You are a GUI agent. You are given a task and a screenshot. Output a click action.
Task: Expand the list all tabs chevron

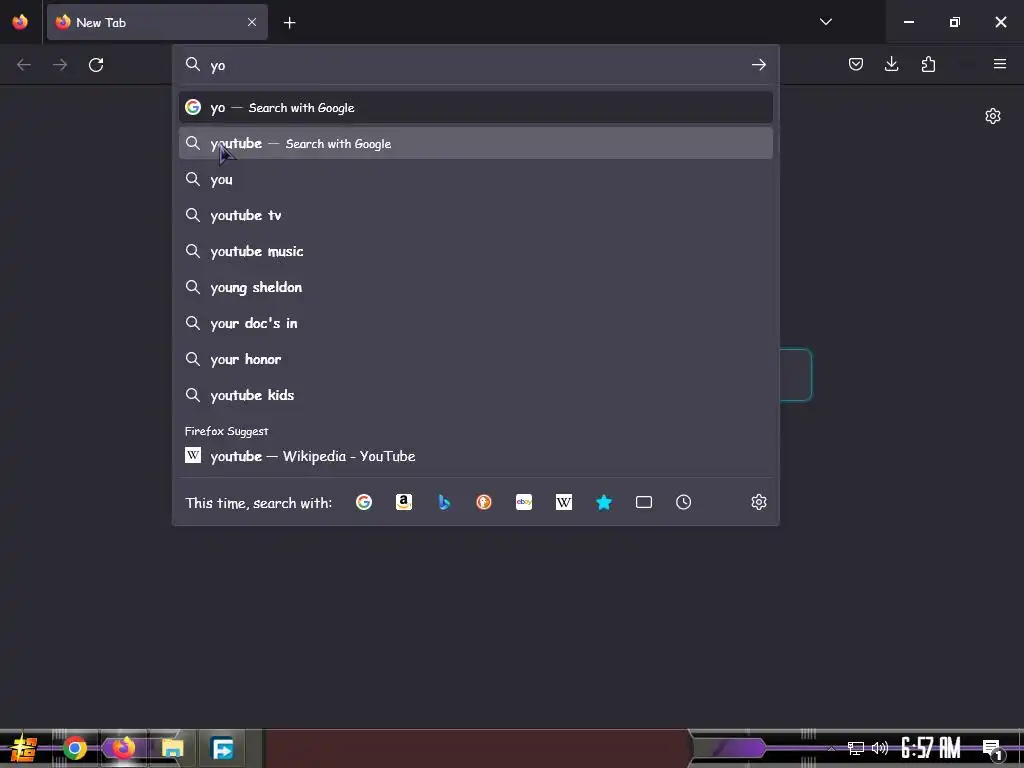[825, 22]
